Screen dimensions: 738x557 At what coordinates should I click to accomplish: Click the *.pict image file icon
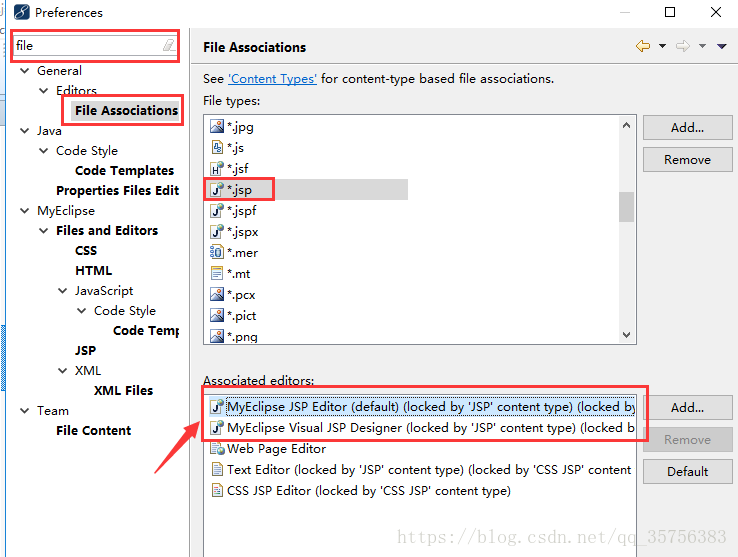217,315
